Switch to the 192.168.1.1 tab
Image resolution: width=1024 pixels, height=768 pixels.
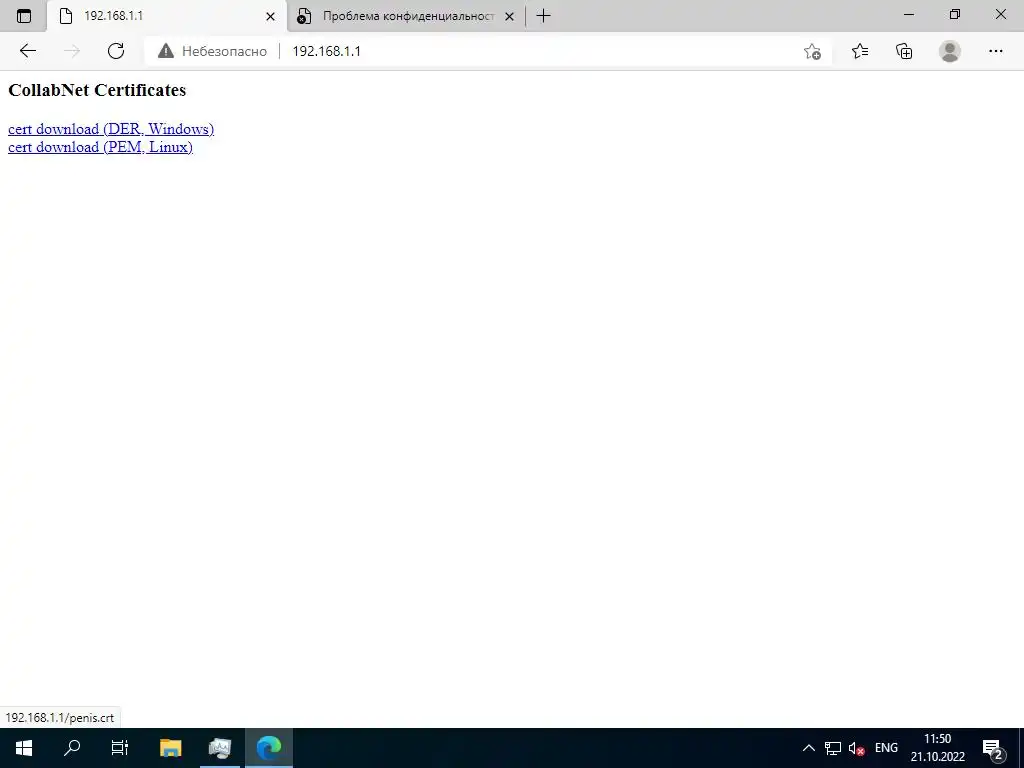167,16
